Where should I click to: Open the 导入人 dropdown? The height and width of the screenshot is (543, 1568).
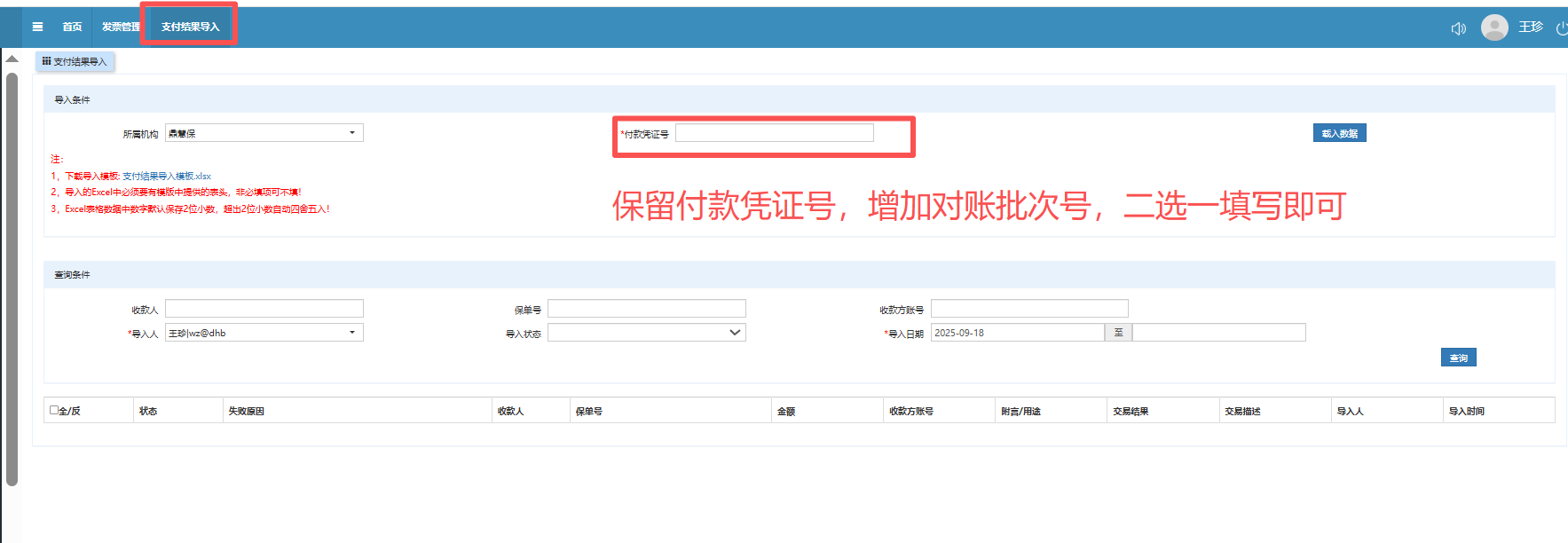[264, 333]
